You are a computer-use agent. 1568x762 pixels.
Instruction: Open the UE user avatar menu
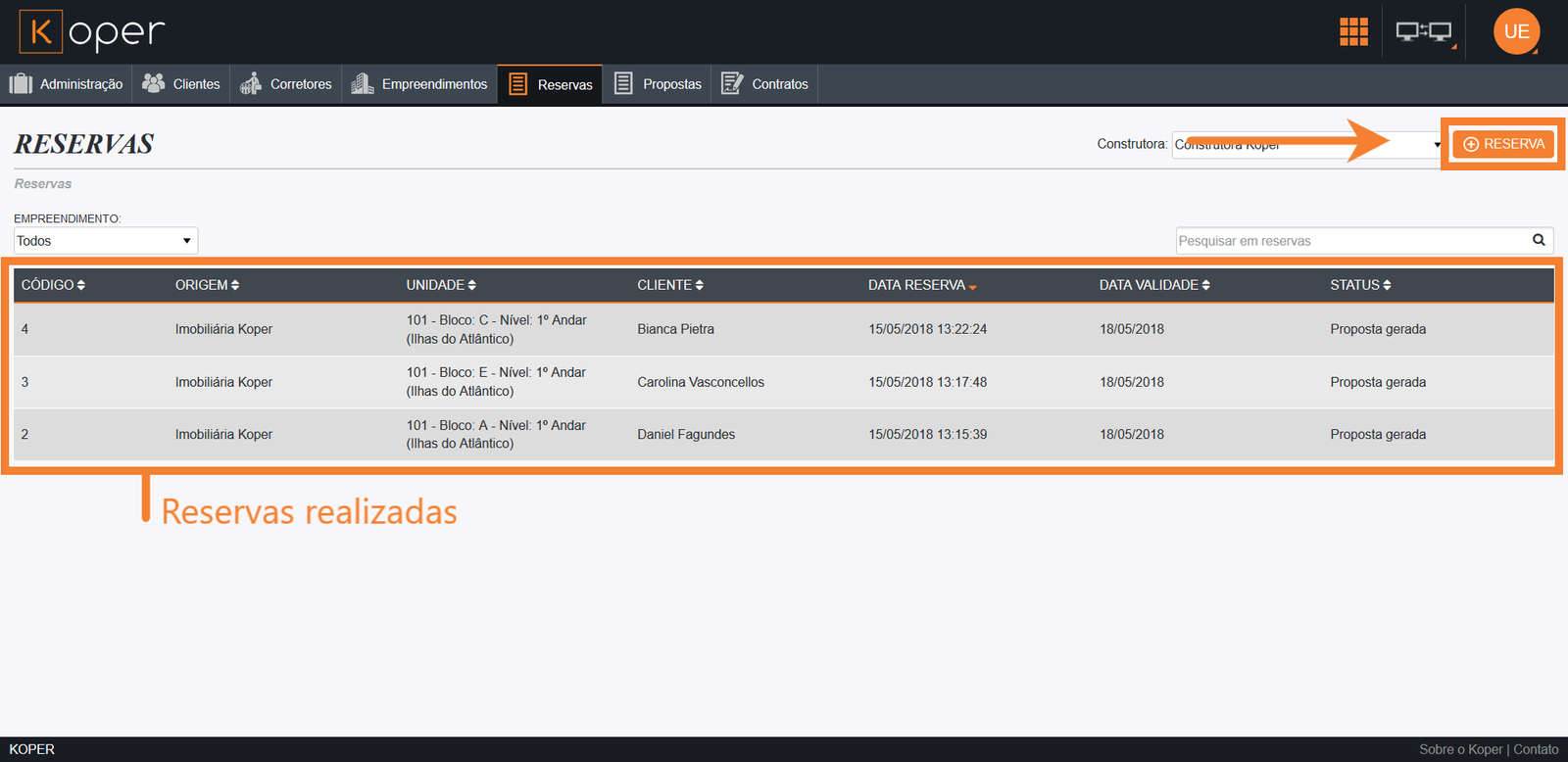(1516, 31)
